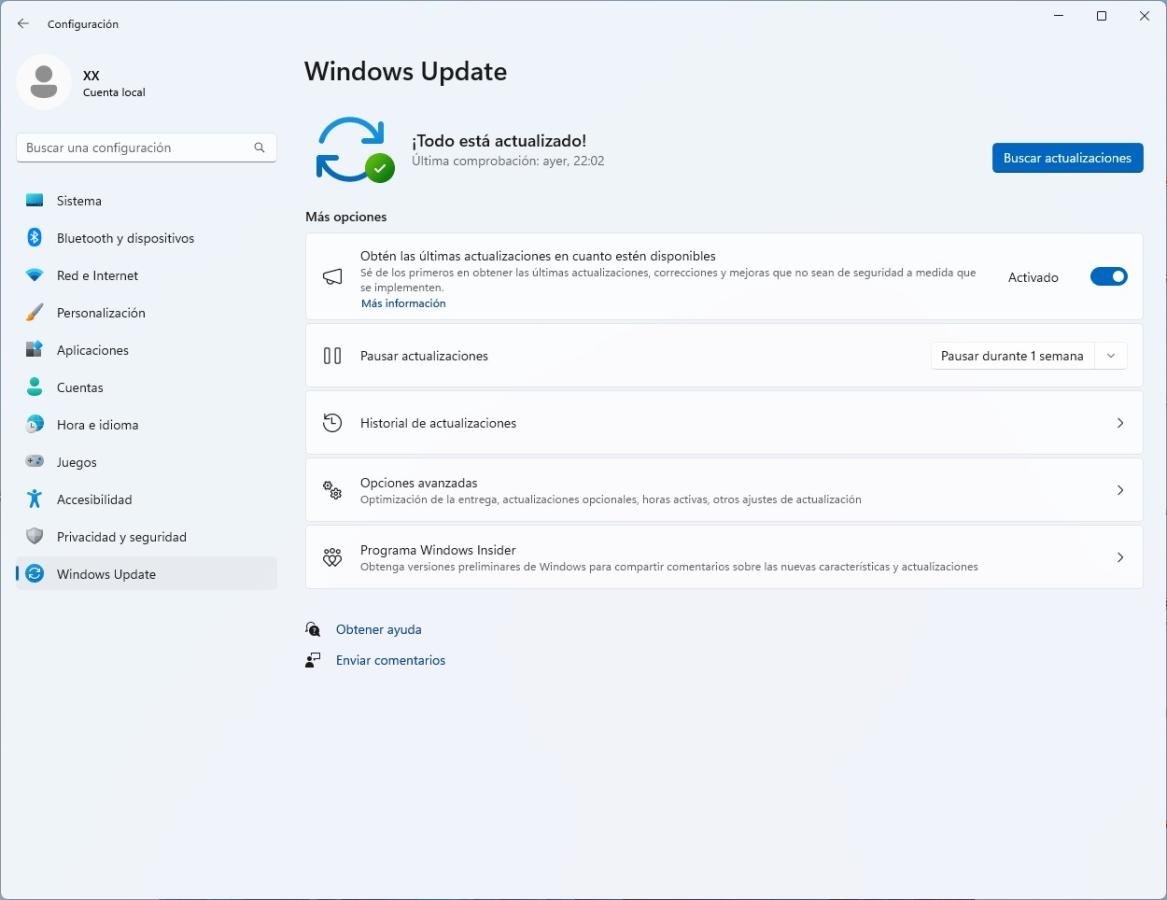1167x900 pixels.
Task: Click the Accesibilidad person icon
Action: pyautogui.click(x=35, y=499)
